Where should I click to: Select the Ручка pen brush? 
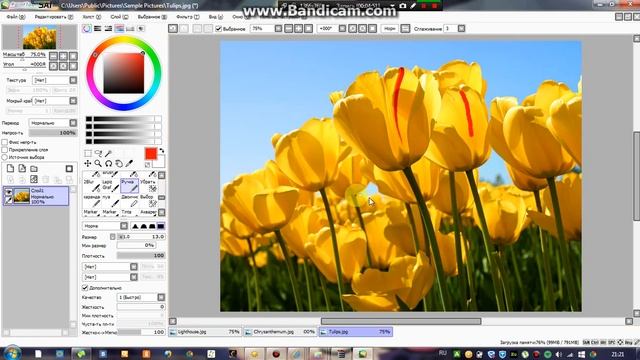click(129, 186)
